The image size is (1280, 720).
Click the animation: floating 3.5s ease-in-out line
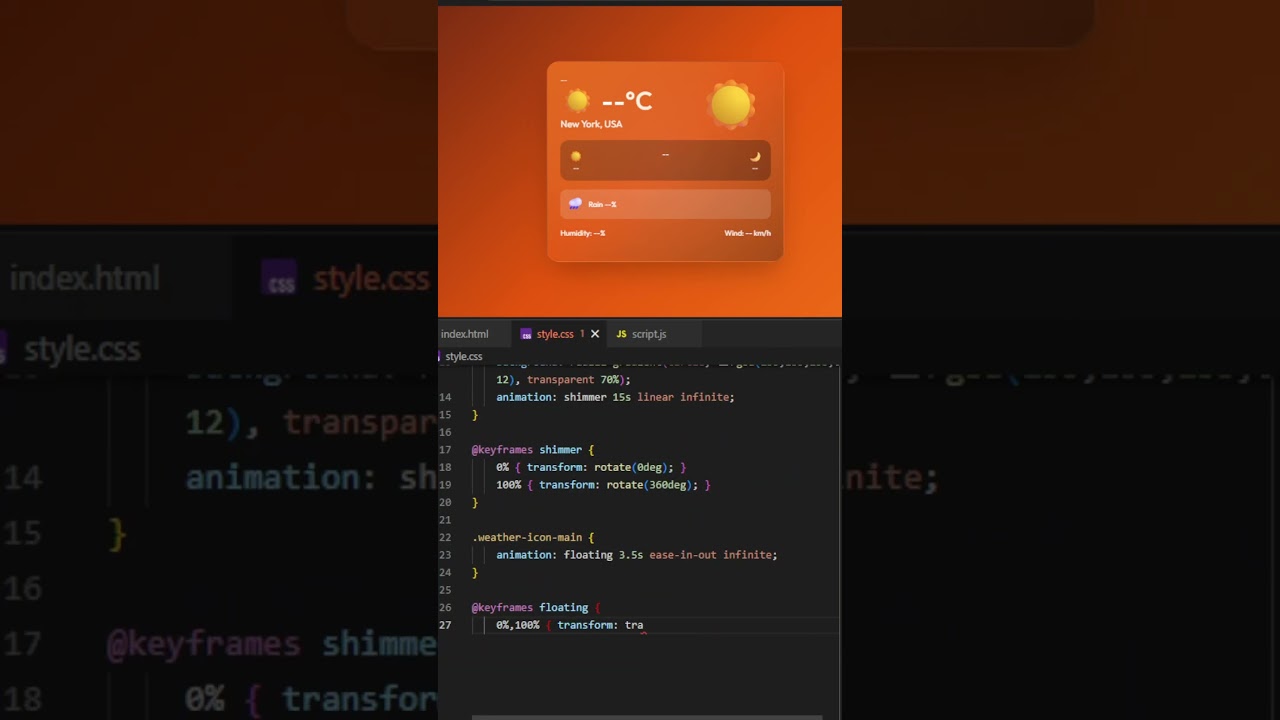pos(637,555)
